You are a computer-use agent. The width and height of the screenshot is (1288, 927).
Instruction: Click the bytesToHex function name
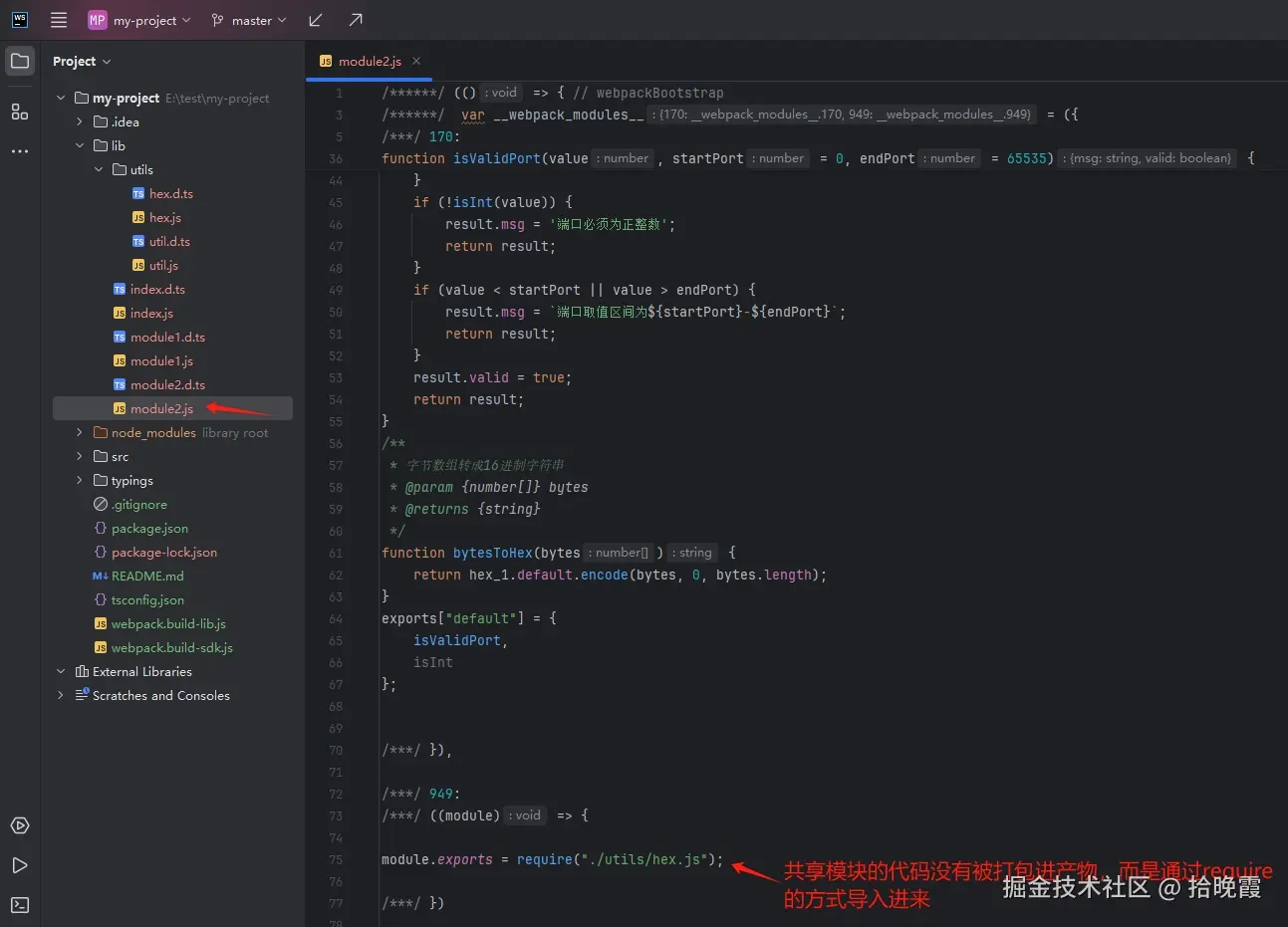coord(493,553)
